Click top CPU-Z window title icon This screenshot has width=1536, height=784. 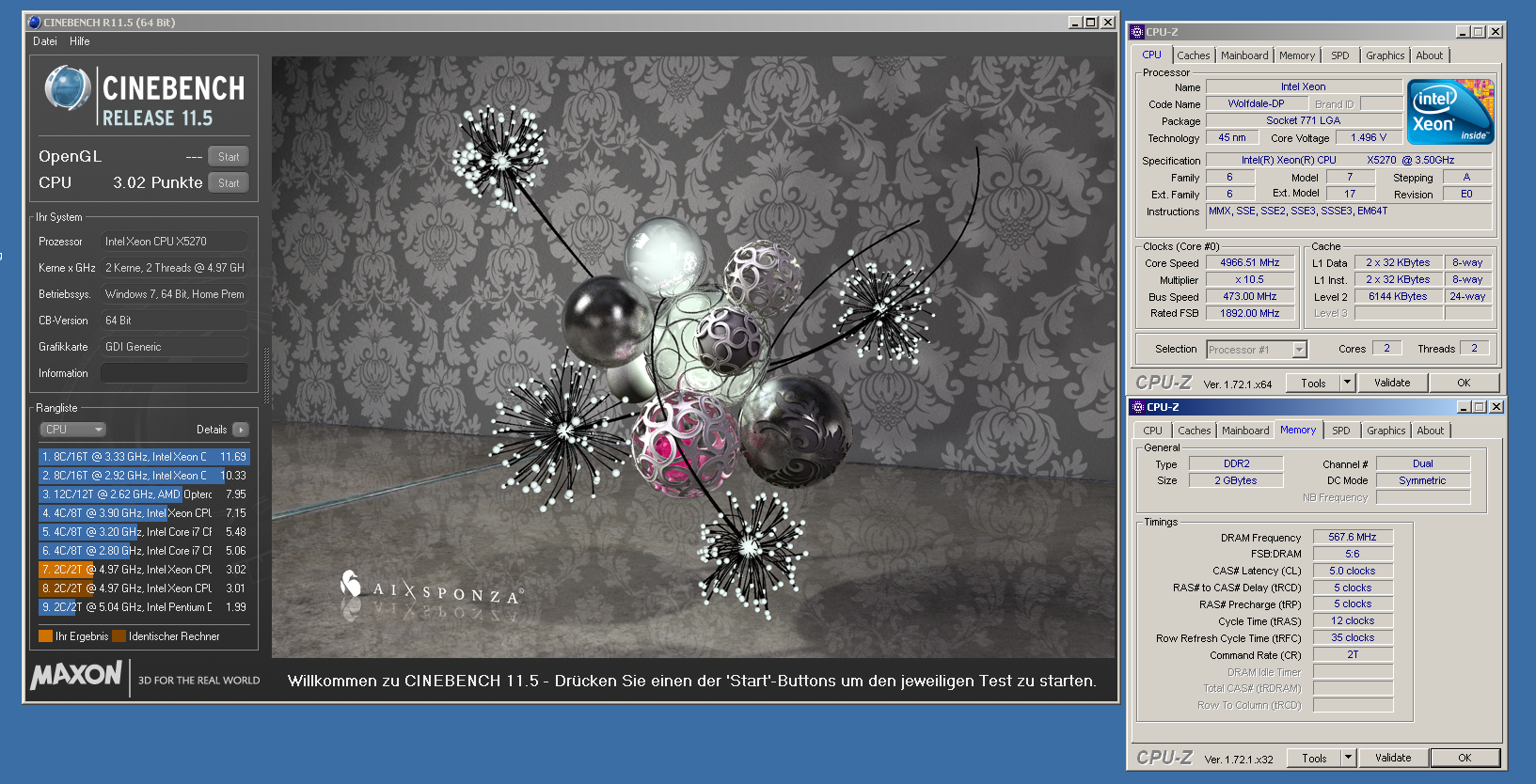click(1137, 32)
